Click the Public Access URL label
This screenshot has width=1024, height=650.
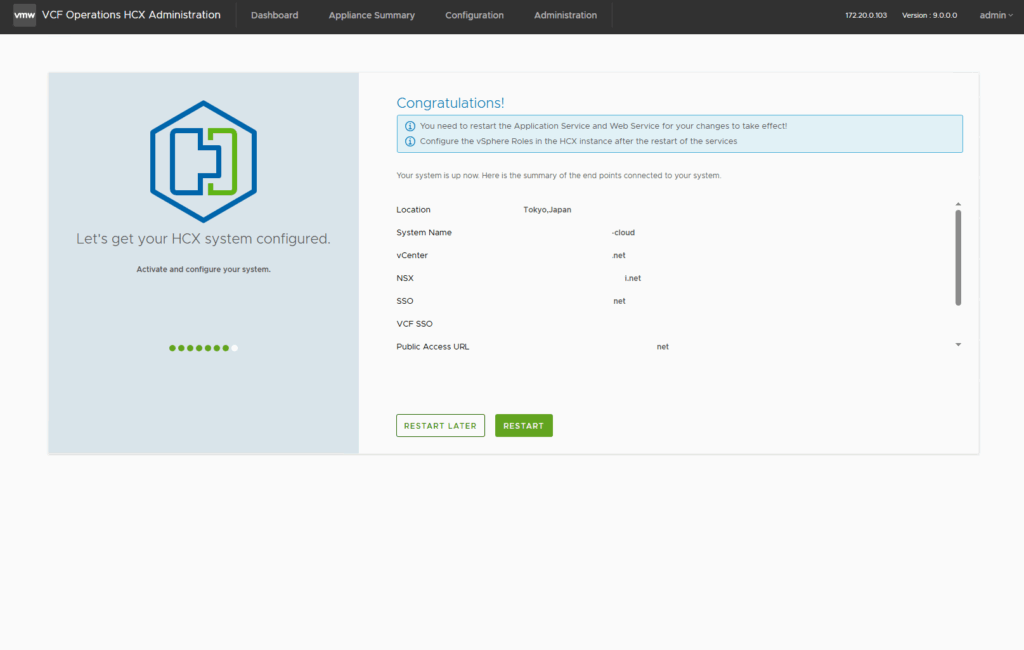click(432, 347)
